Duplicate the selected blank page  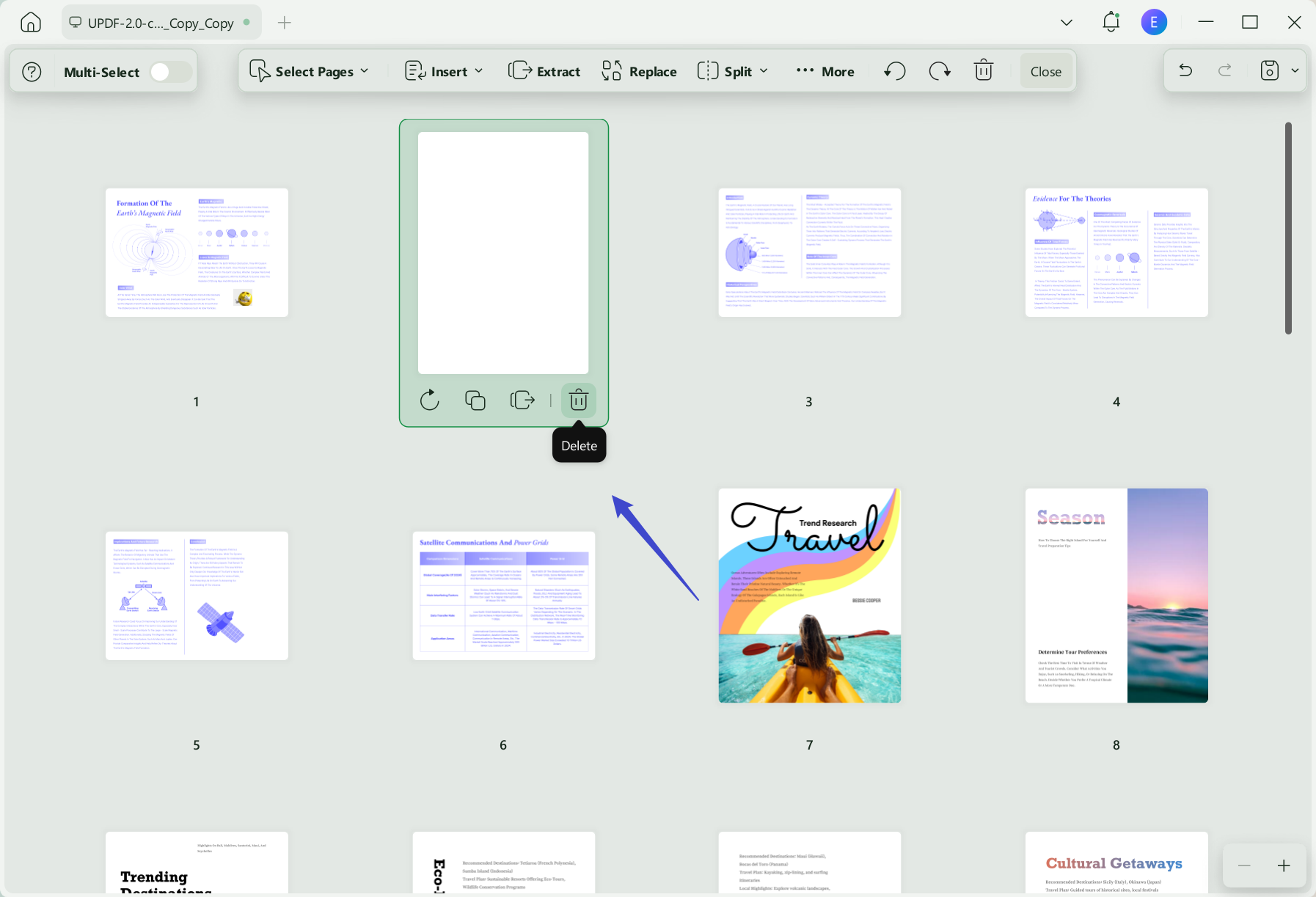[475, 400]
